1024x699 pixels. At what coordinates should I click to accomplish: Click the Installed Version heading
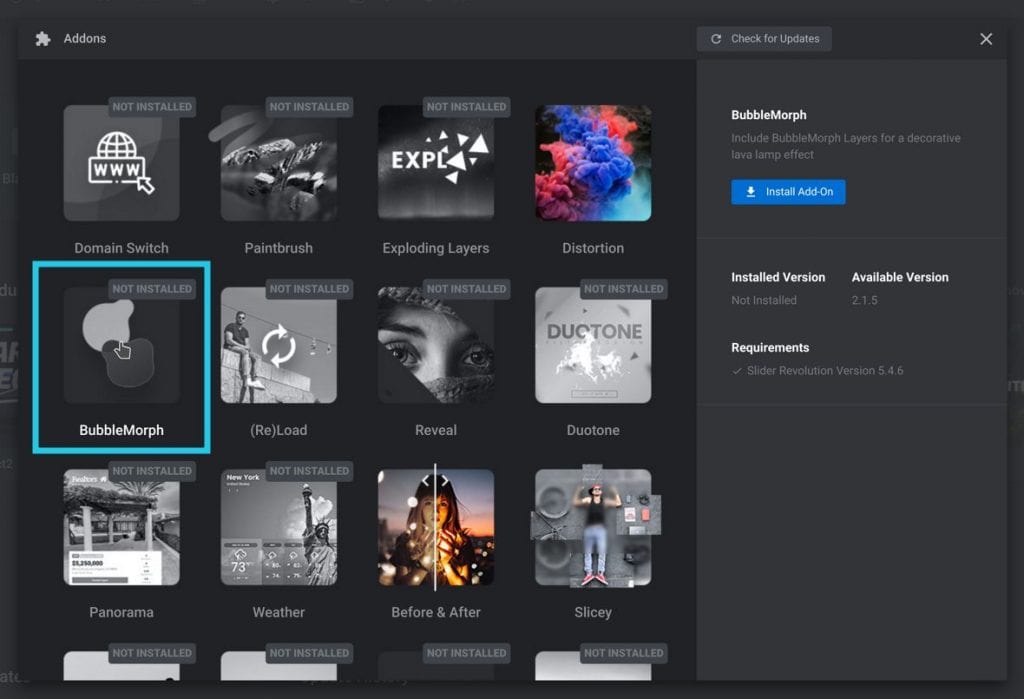coord(778,278)
